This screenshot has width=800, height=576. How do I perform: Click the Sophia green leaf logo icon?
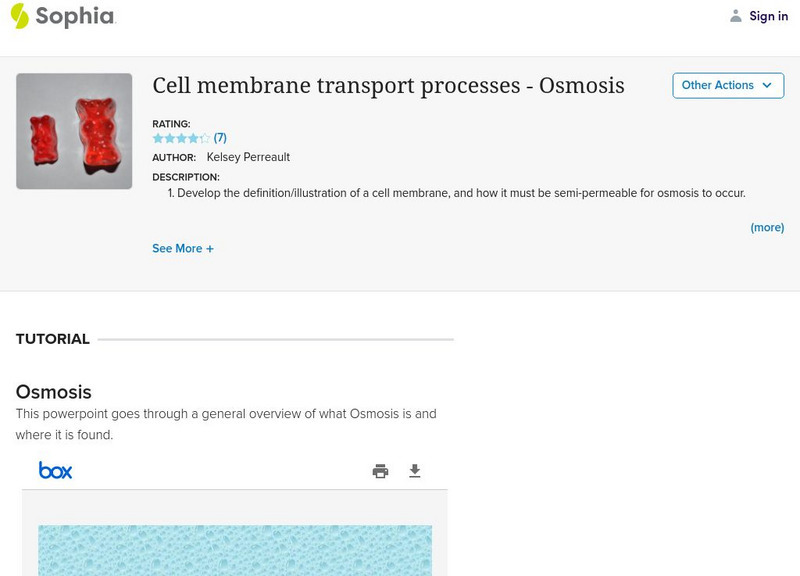click(x=19, y=16)
